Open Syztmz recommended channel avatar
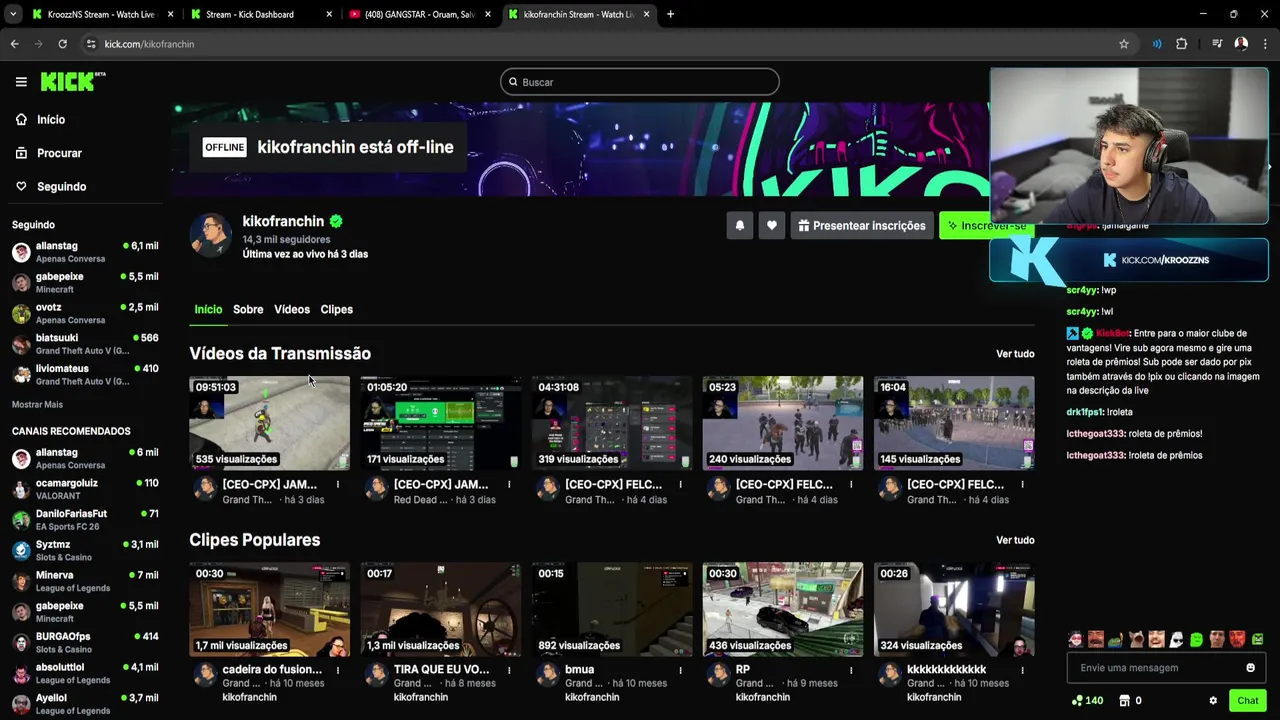 coord(21,551)
